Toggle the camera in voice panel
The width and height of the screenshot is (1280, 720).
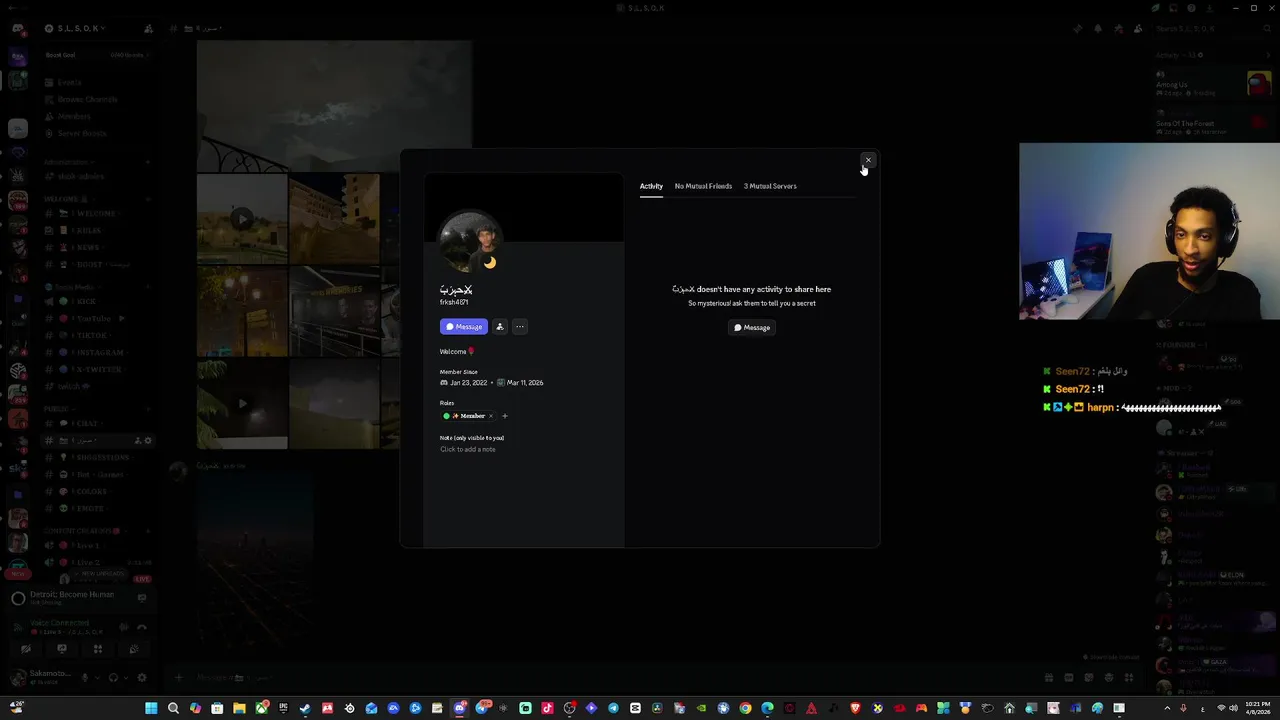point(26,649)
